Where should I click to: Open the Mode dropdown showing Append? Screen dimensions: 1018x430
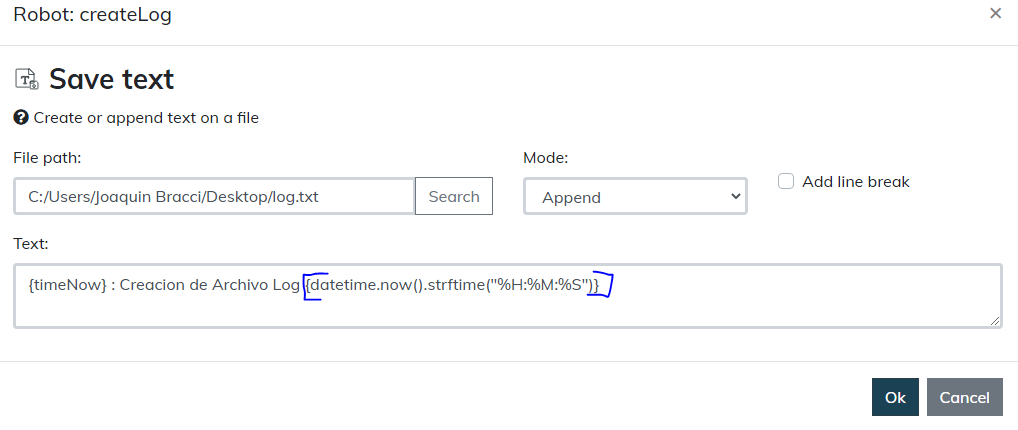(x=634, y=197)
